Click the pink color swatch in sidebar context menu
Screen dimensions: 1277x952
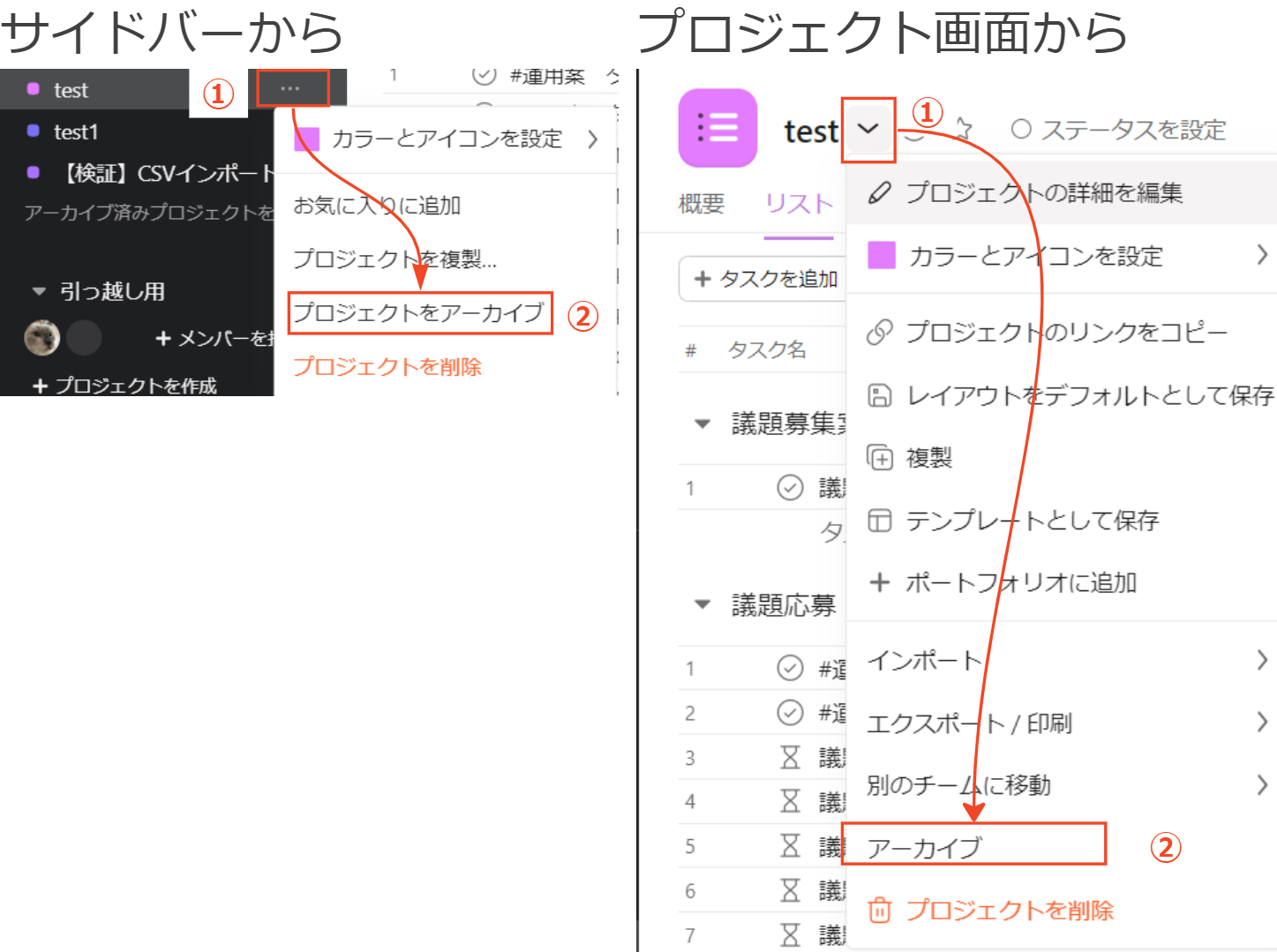(x=306, y=139)
